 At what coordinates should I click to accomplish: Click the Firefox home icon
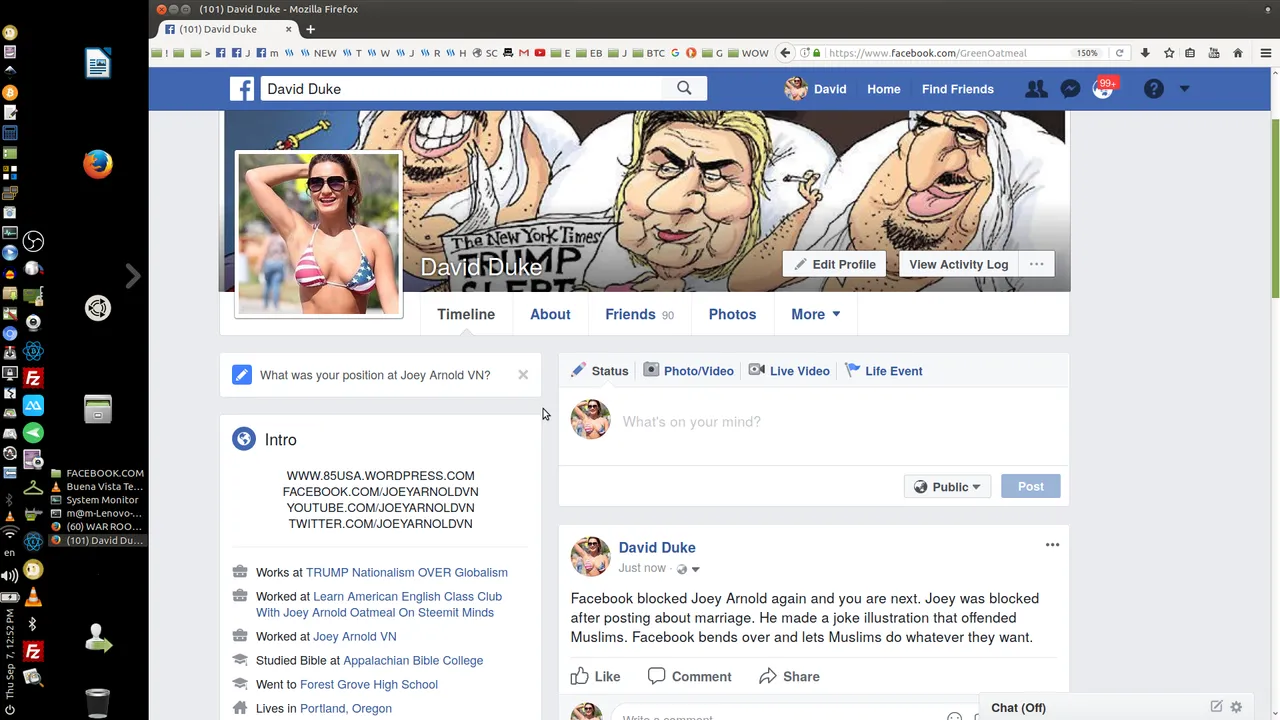pos(1238,53)
